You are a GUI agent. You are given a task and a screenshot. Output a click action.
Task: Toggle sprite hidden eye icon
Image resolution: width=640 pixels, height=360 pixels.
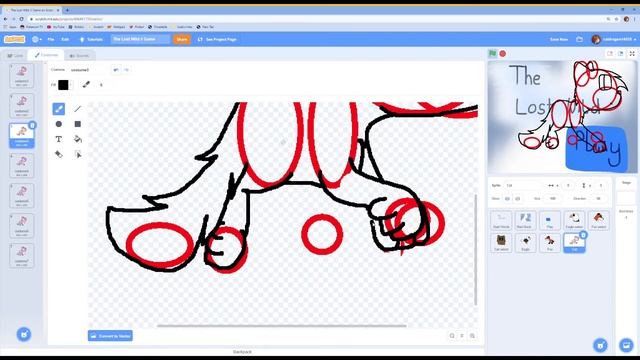click(518, 199)
